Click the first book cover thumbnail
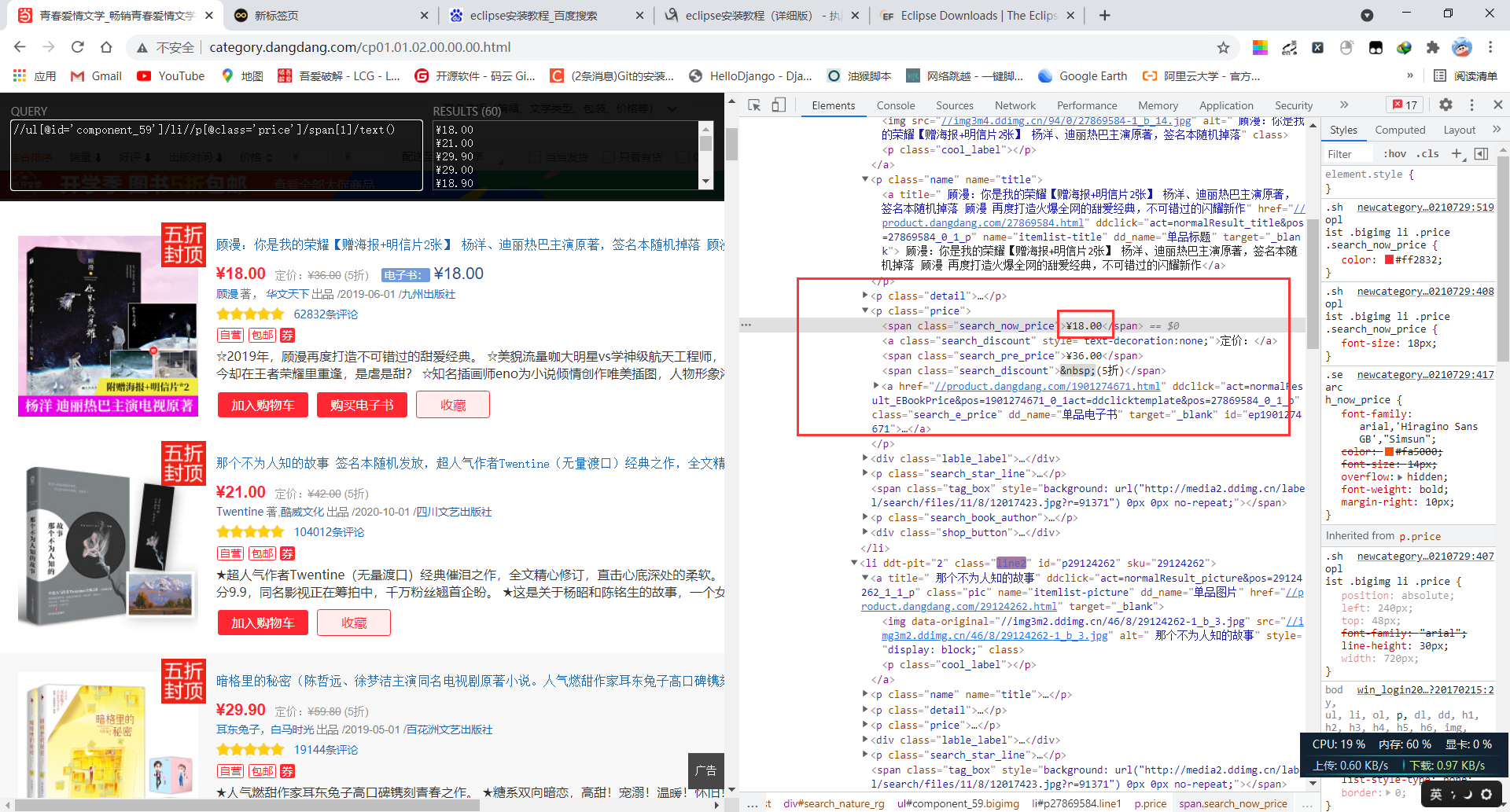Screen dimensions: 1510x812 pos(108,325)
